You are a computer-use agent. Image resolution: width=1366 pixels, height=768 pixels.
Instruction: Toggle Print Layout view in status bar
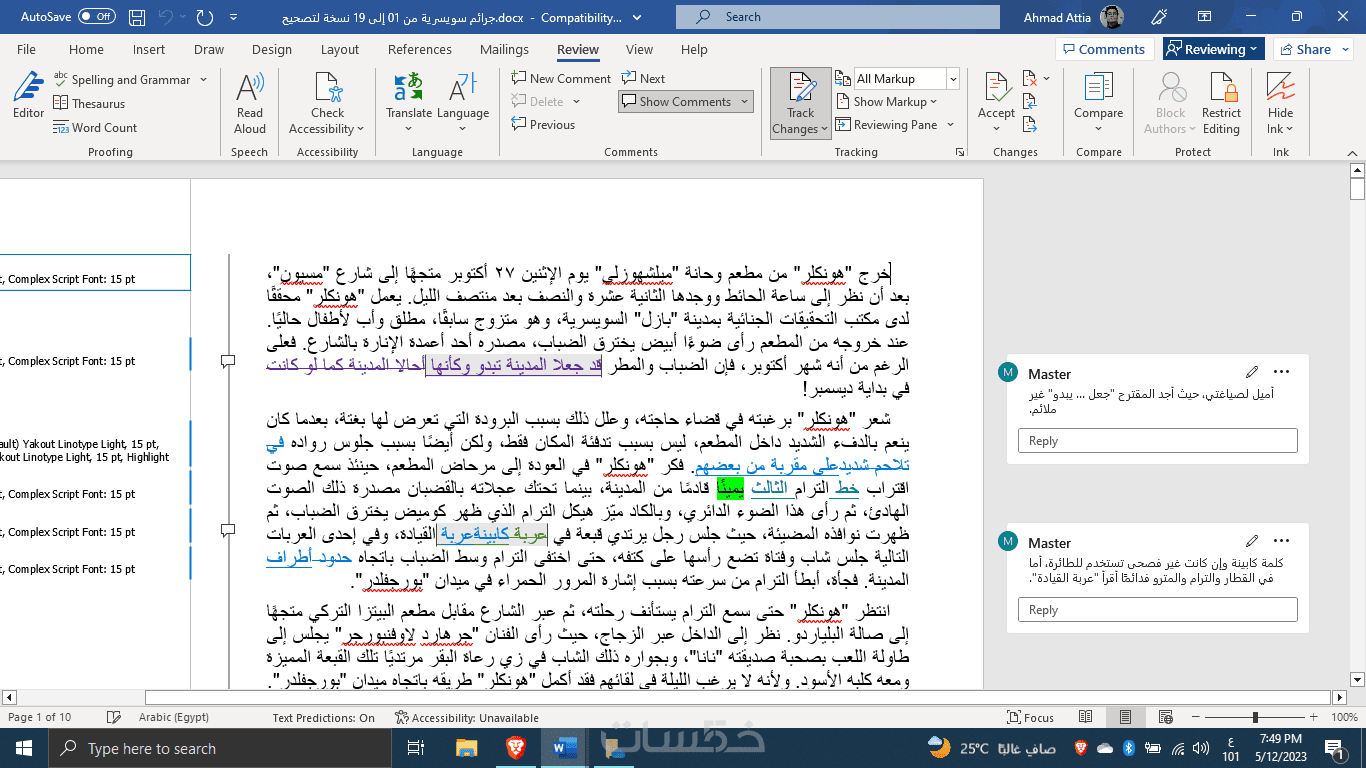pos(1126,717)
